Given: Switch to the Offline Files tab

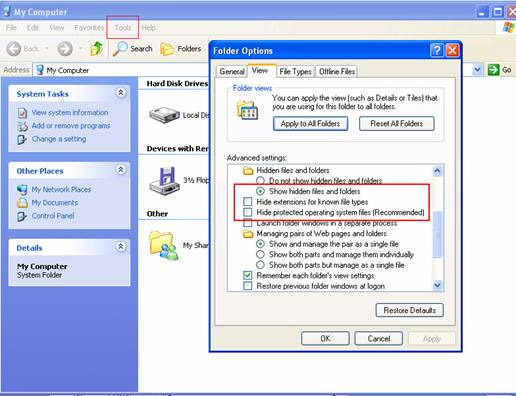Looking at the screenshot, I should 337,71.
